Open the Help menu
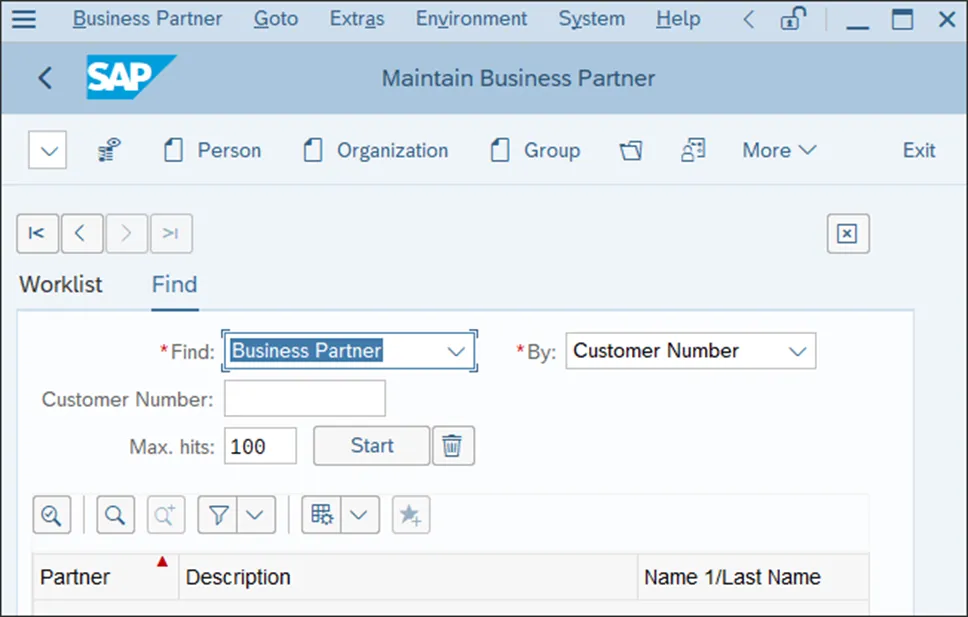This screenshot has width=968, height=617. tap(678, 19)
